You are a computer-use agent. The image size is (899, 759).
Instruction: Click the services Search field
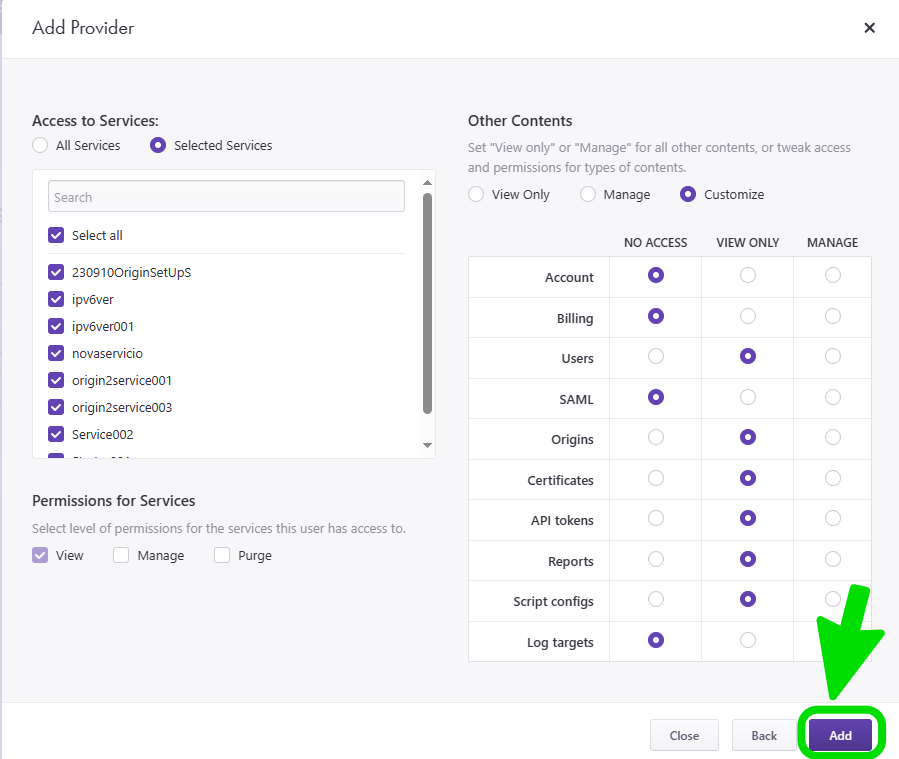(x=226, y=197)
